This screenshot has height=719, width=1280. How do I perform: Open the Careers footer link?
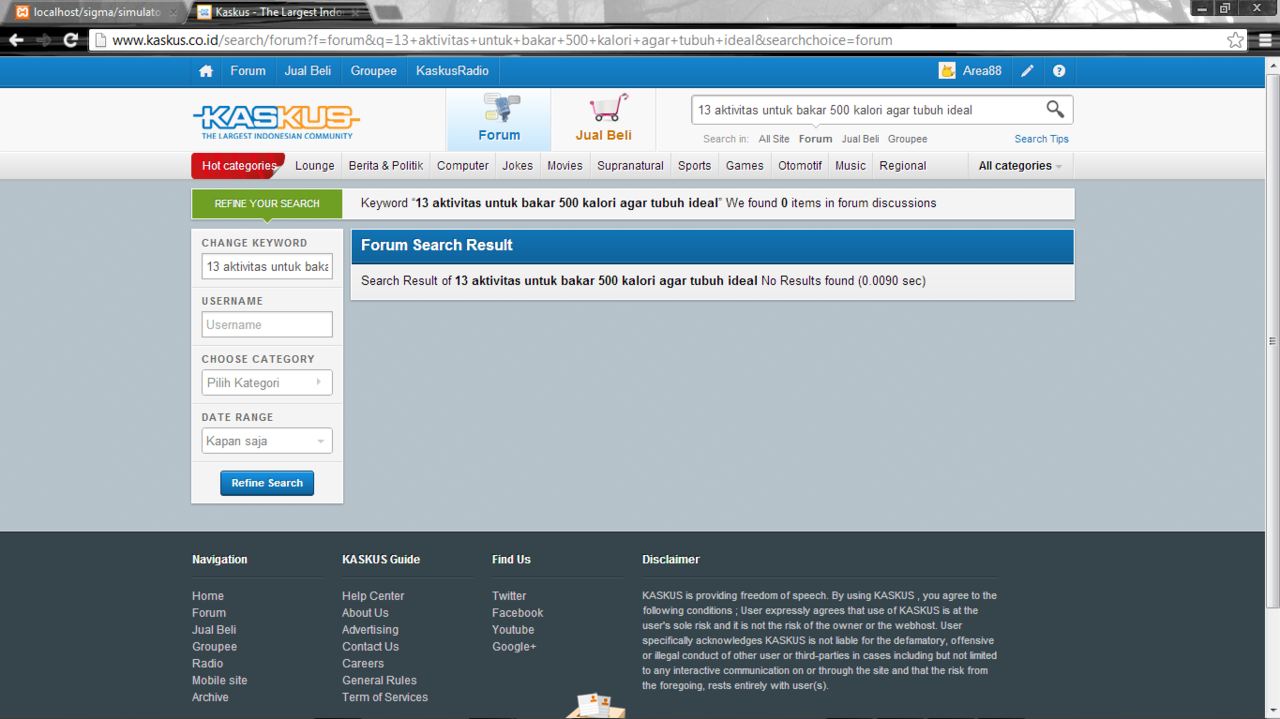coord(363,664)
